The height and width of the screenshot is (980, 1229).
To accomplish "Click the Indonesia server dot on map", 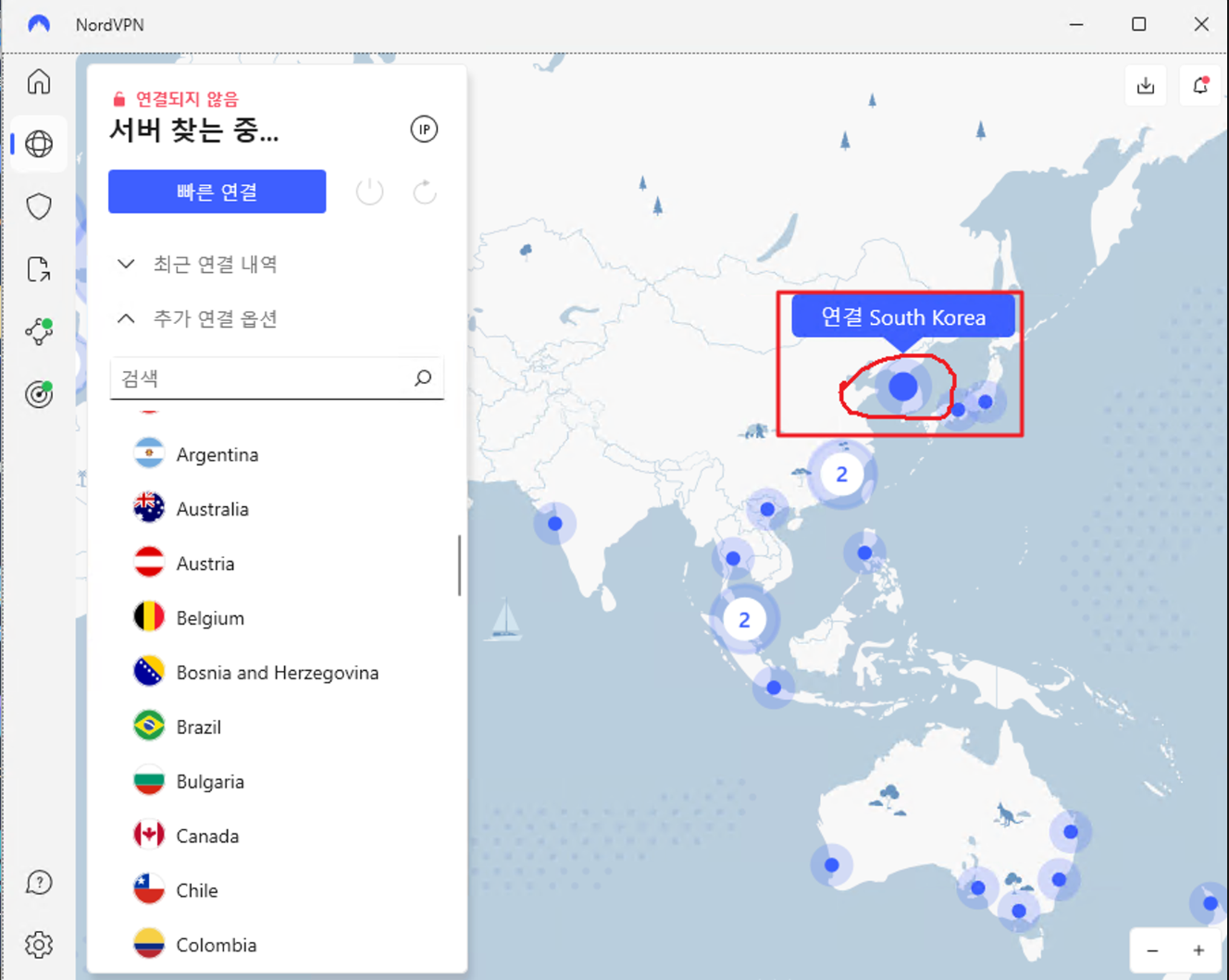I will [774, 688].
